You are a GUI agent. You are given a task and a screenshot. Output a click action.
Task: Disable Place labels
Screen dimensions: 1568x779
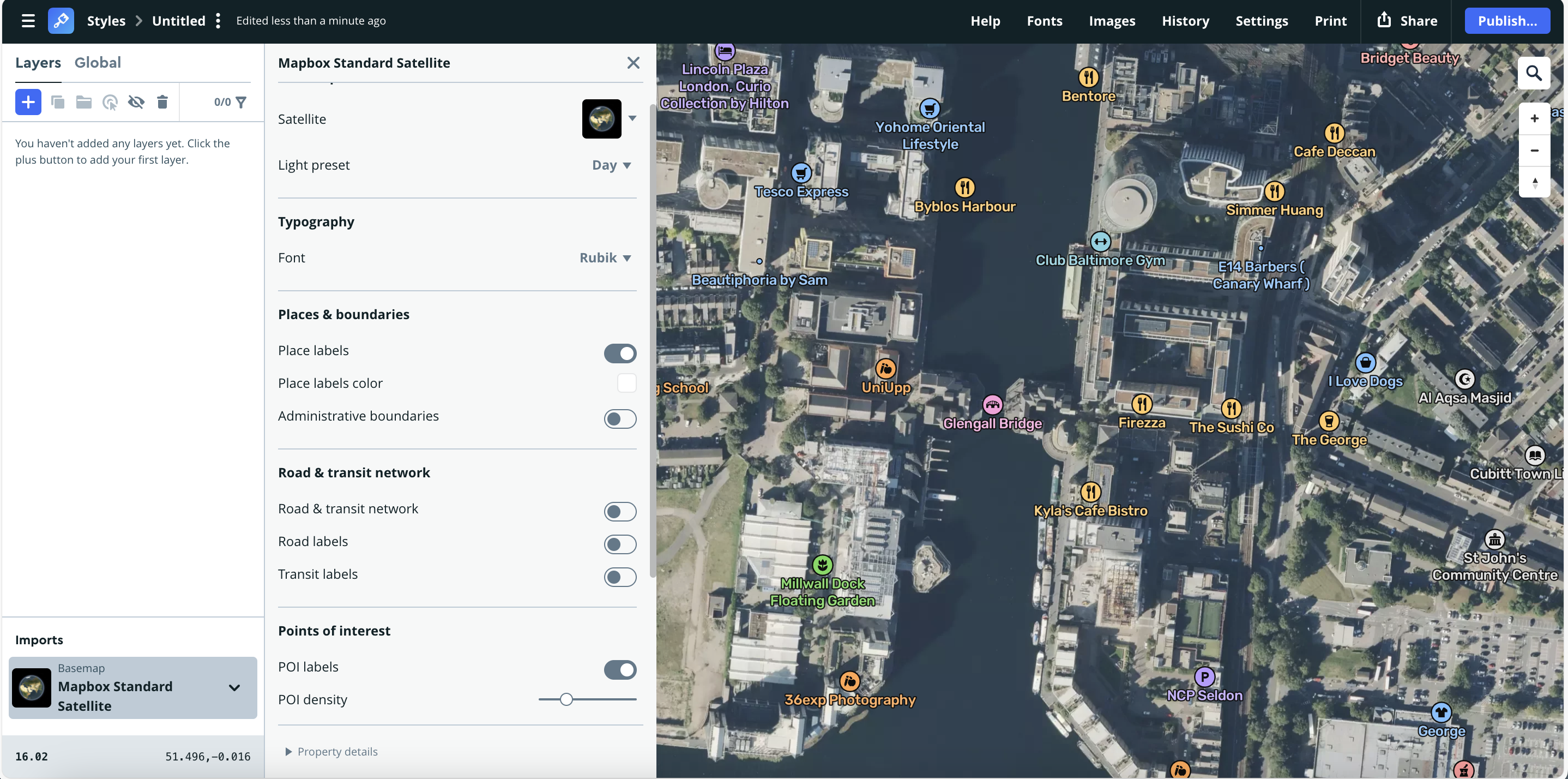pyautogui.click(x=620, y=353)
